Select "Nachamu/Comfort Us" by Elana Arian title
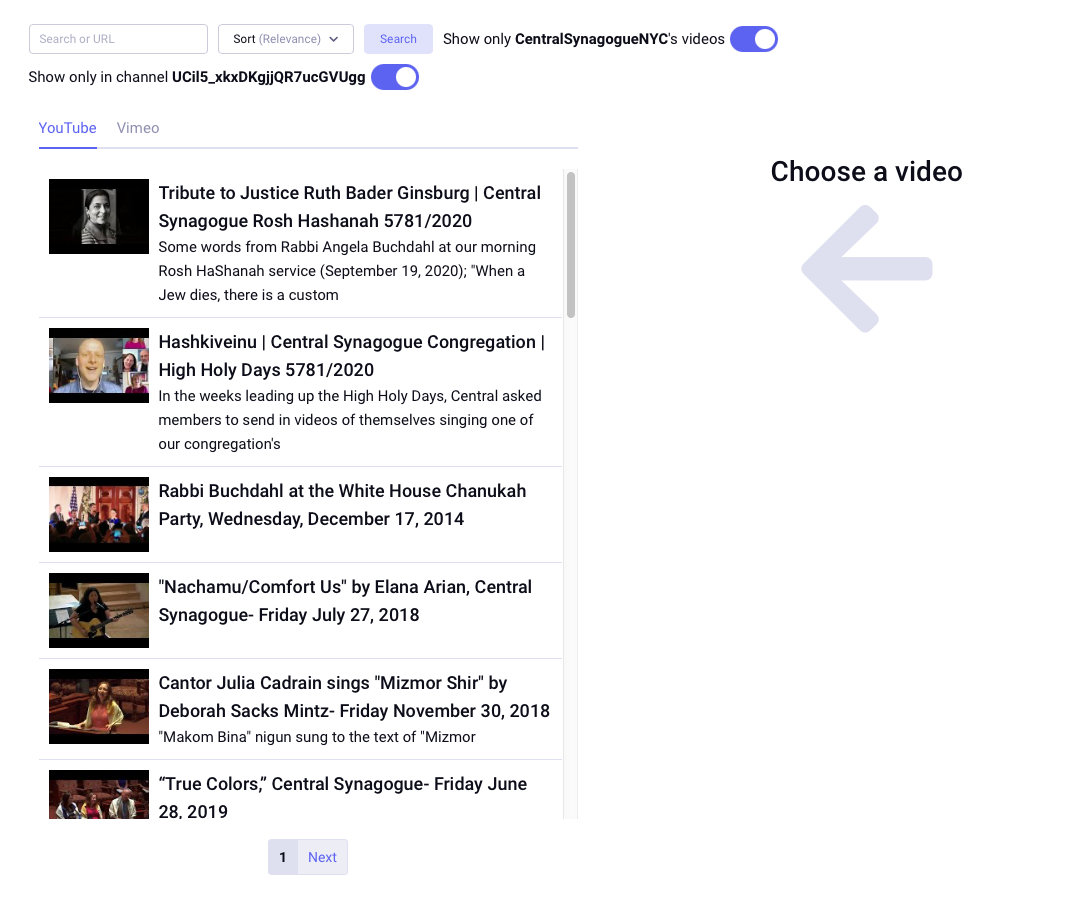The height and width of the screenshot is (907, 1092). point(345,601)
